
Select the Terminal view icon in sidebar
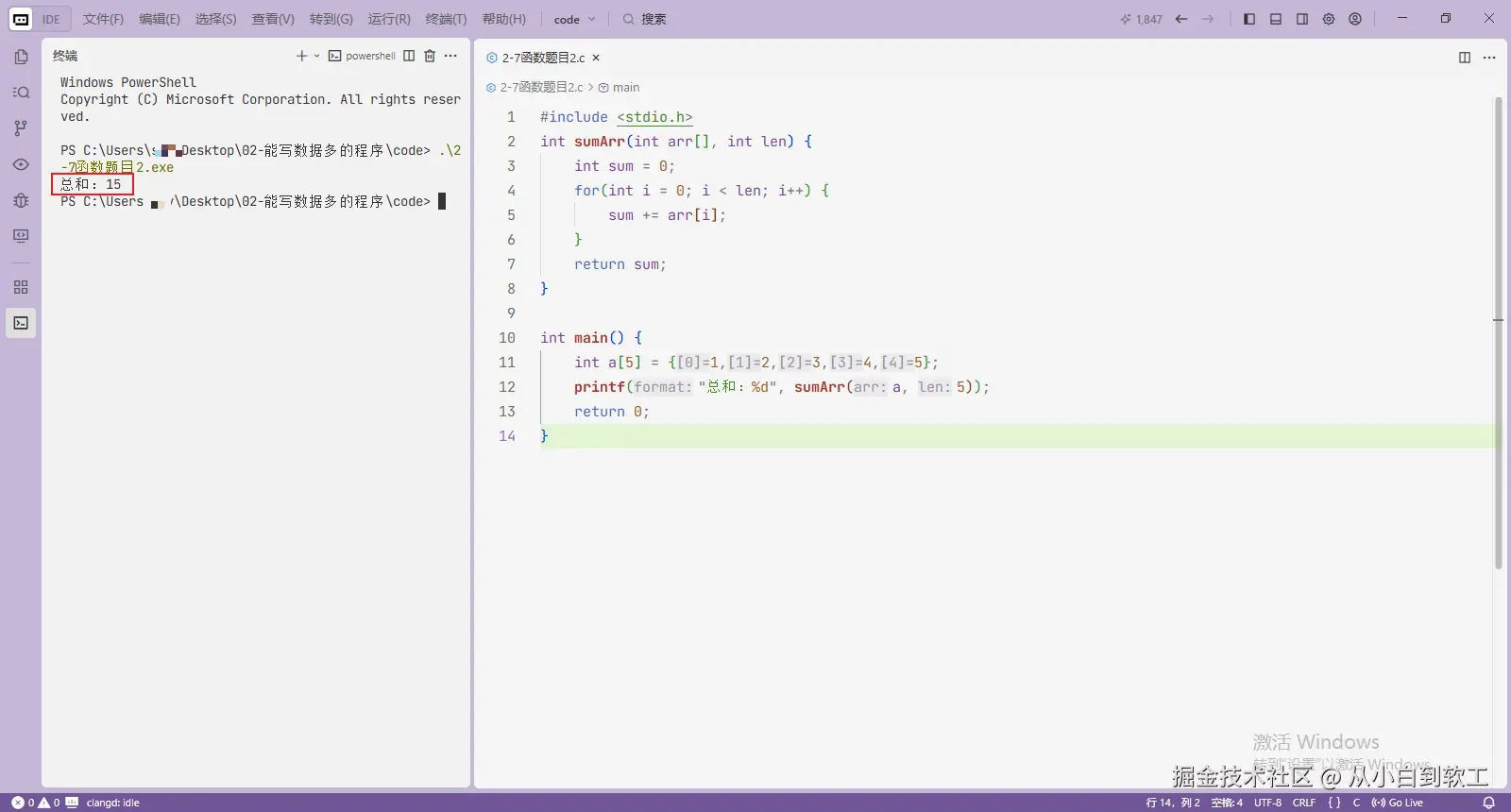click(x=21, y=323)
